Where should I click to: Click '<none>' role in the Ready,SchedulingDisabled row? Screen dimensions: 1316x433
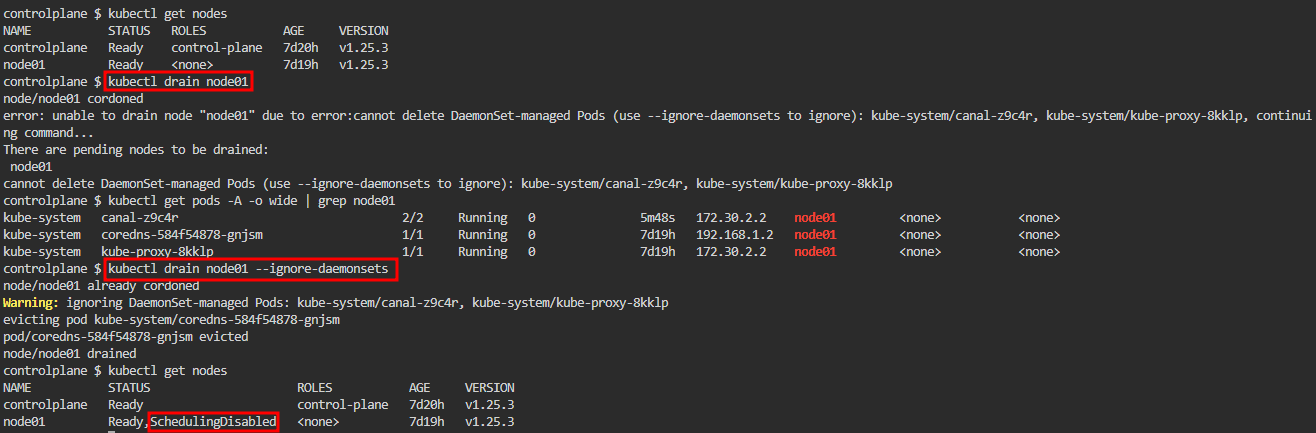point(318,422)
